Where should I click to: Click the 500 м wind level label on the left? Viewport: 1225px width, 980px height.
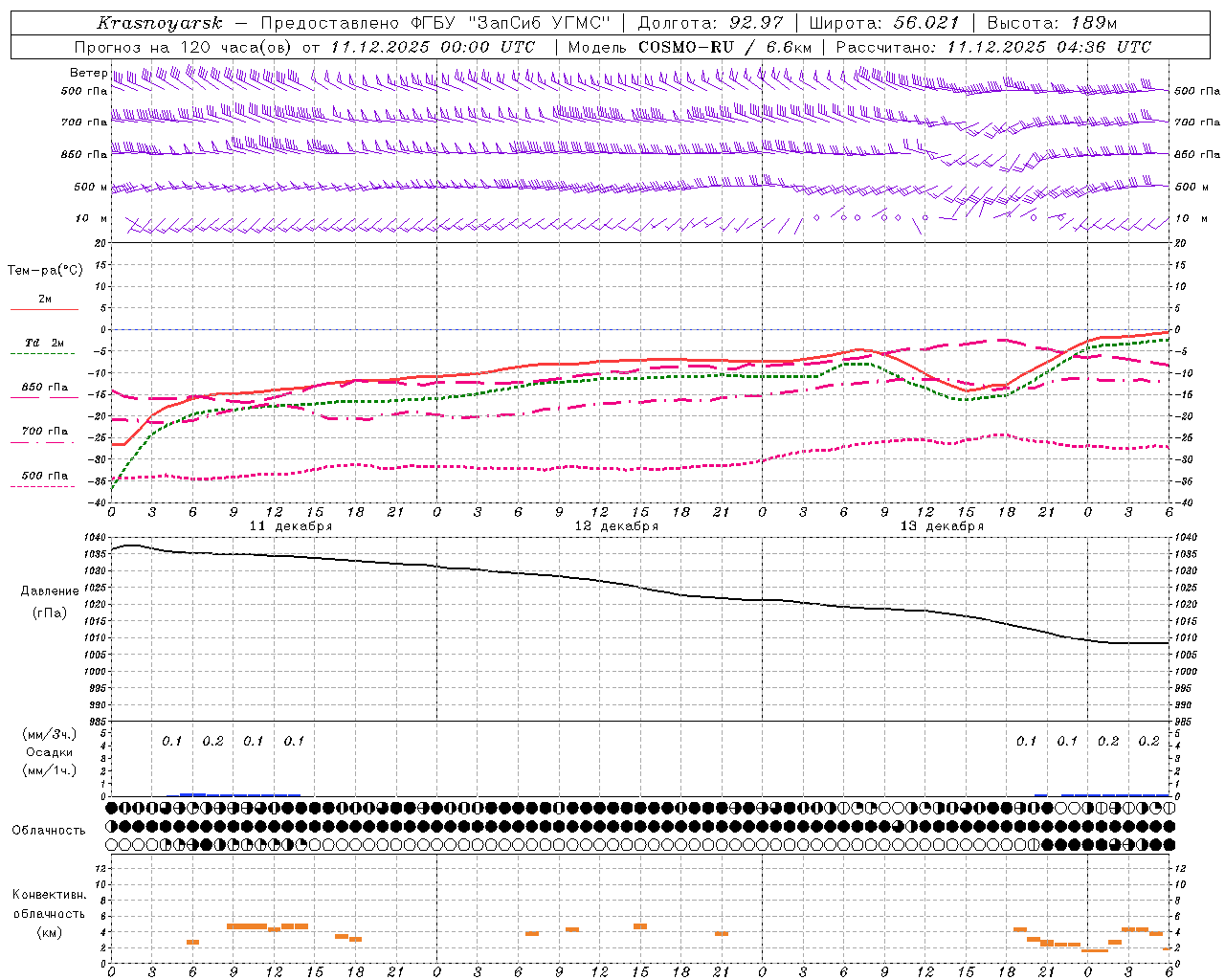click(x=91, y=188)
